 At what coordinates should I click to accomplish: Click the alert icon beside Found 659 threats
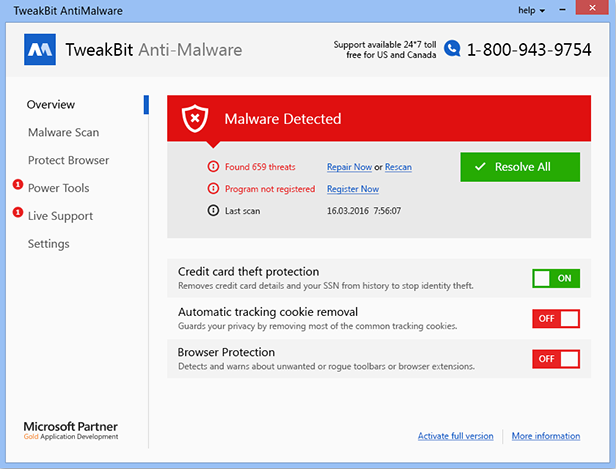[x=213, y=167]
